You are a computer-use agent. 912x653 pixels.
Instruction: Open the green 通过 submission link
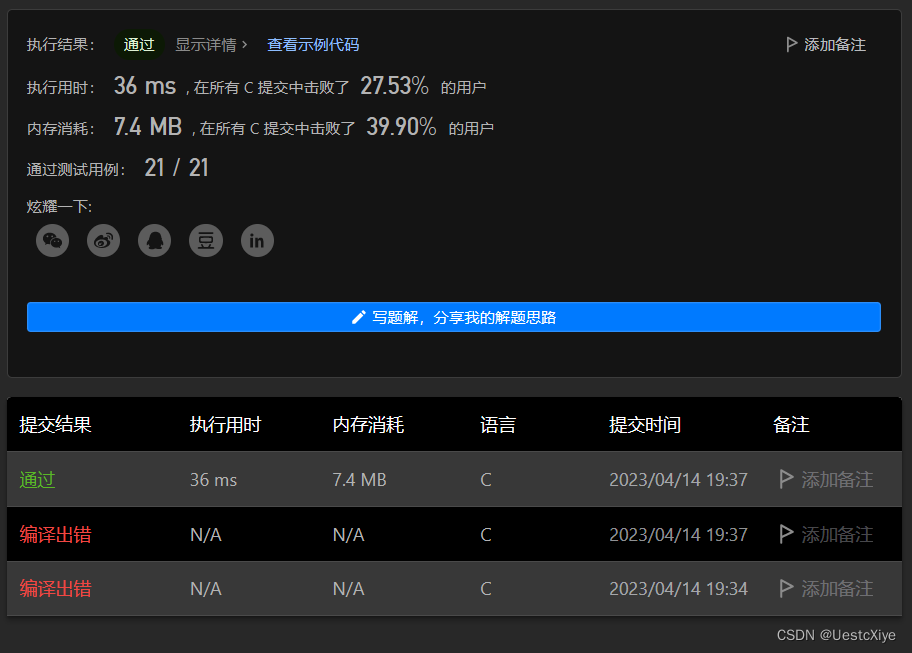[37, 480]
